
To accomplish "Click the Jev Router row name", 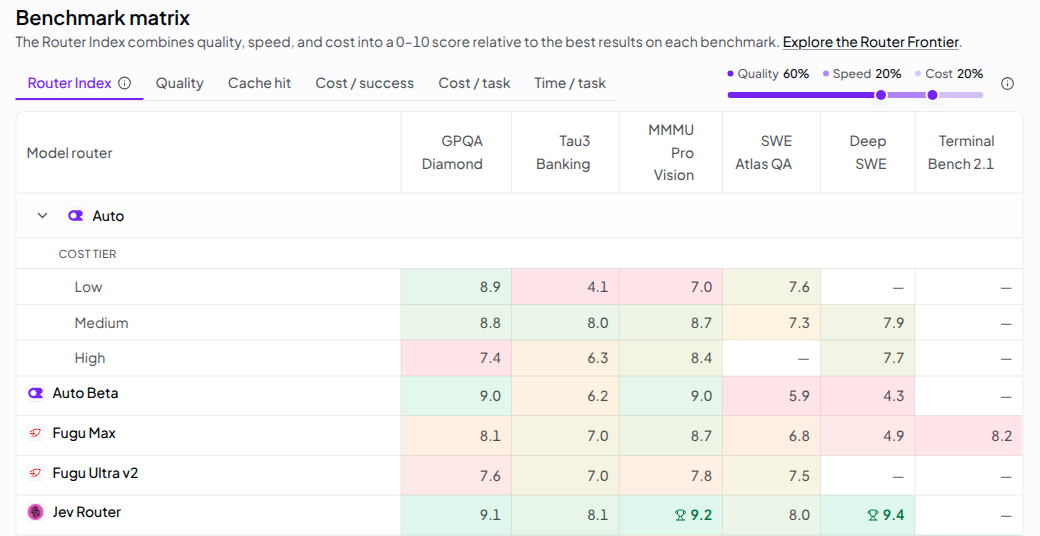I will click(87, 512).
